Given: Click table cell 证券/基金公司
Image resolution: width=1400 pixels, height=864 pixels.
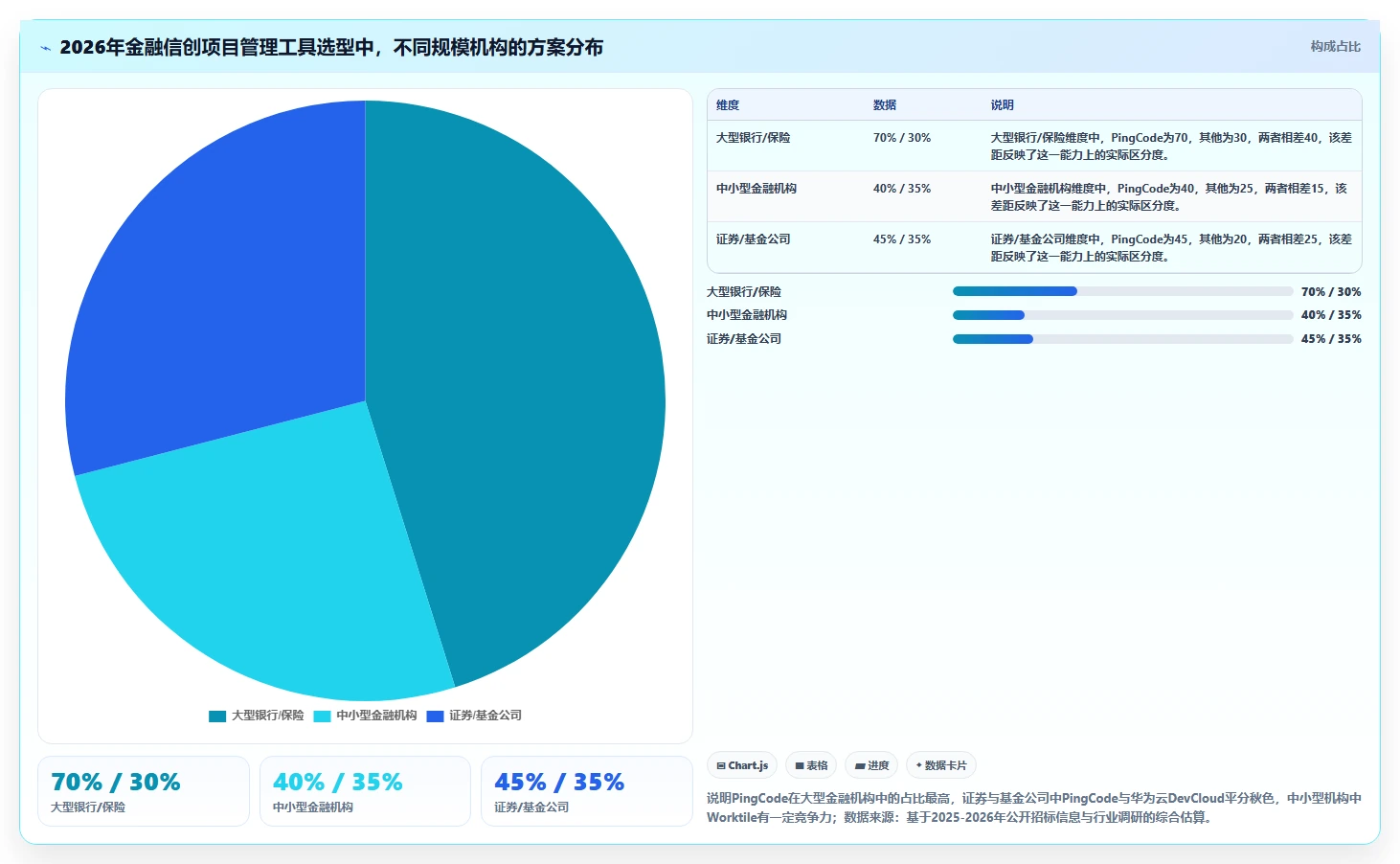Looking at the screenshot, I should pos(754,239).
